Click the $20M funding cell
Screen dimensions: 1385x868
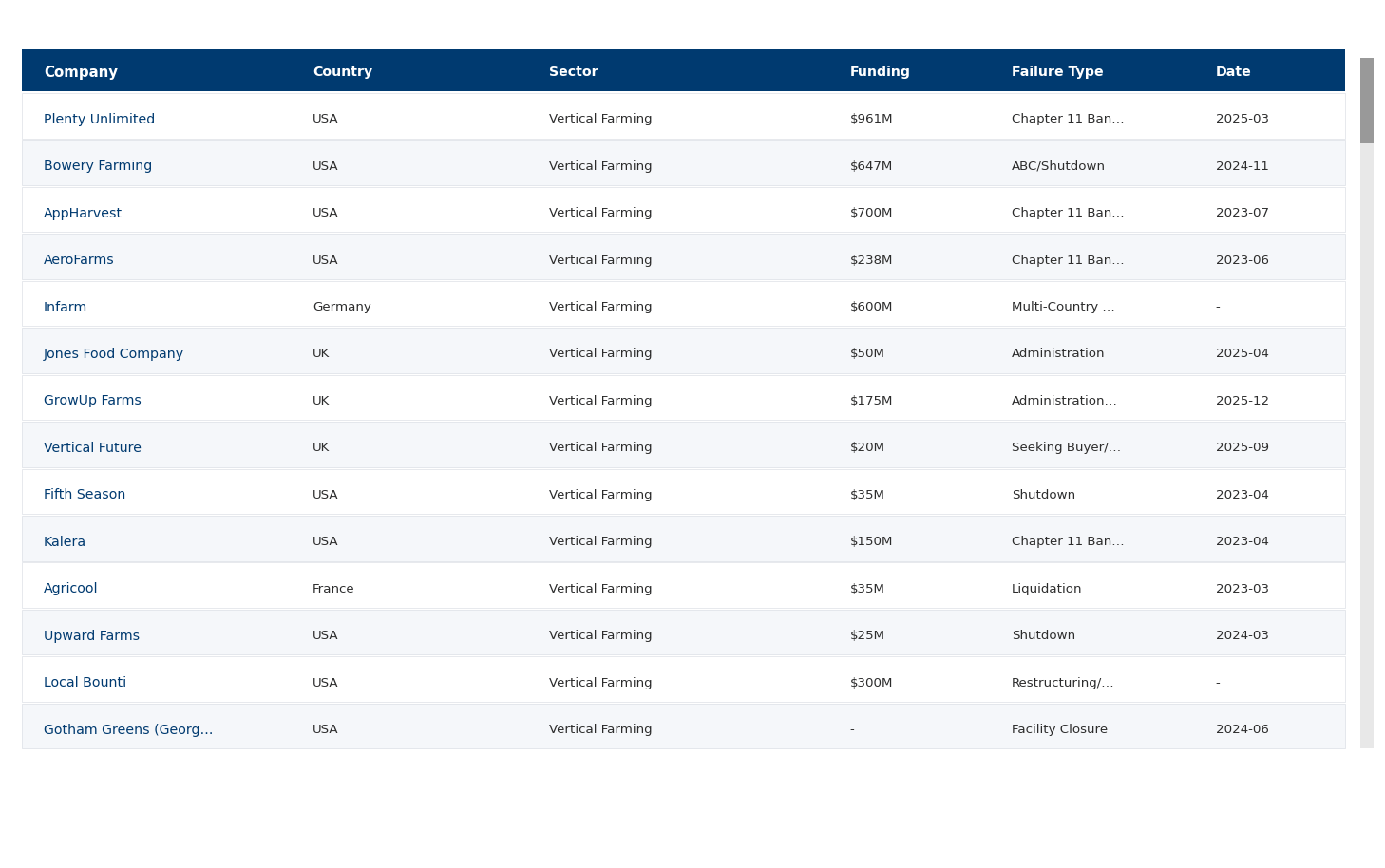[867, 447]
